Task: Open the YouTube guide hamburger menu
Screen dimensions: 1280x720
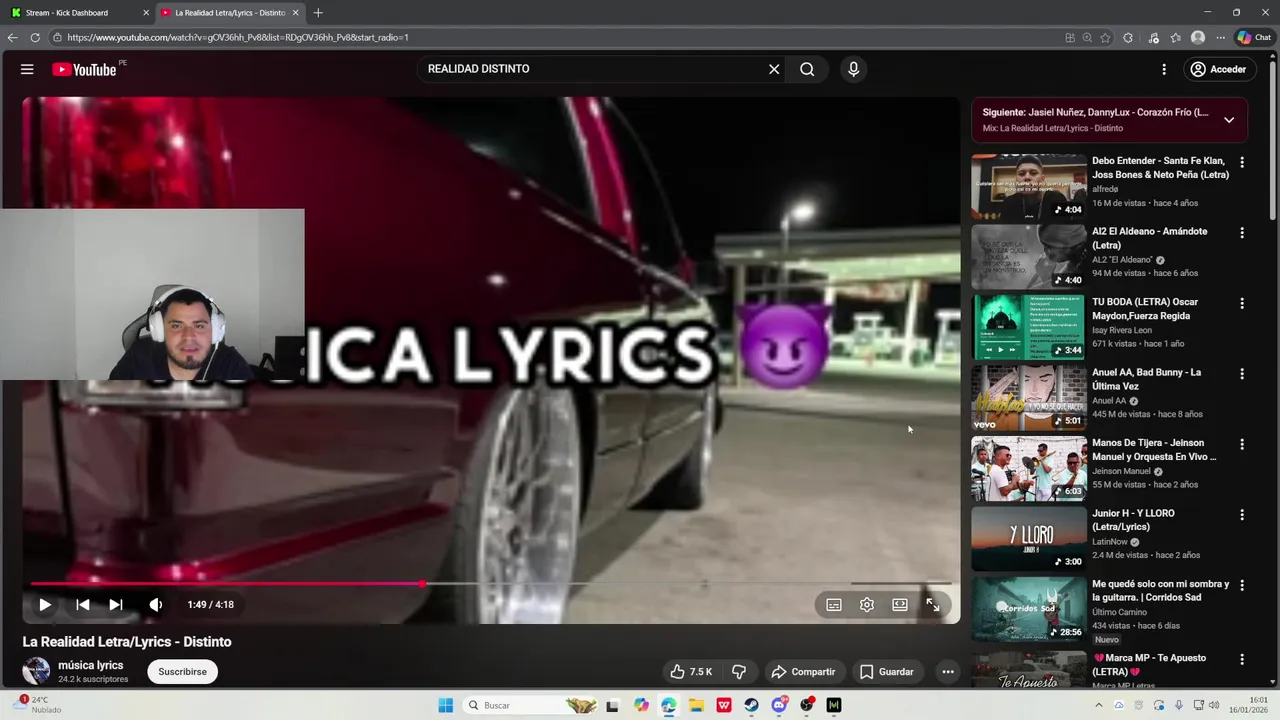Action: (x=27, y=69)
